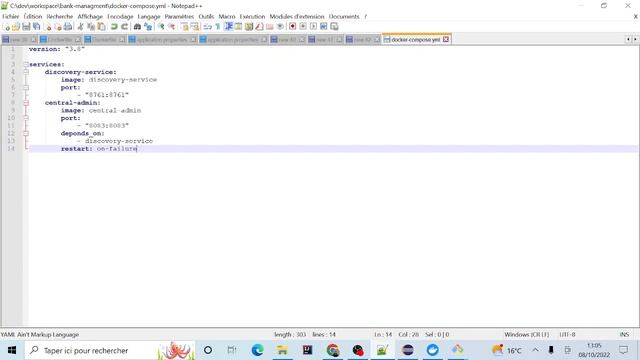Click the UTF-8 encoding status field
Viewport: 640px width, 360px height.
coord(567,334)
